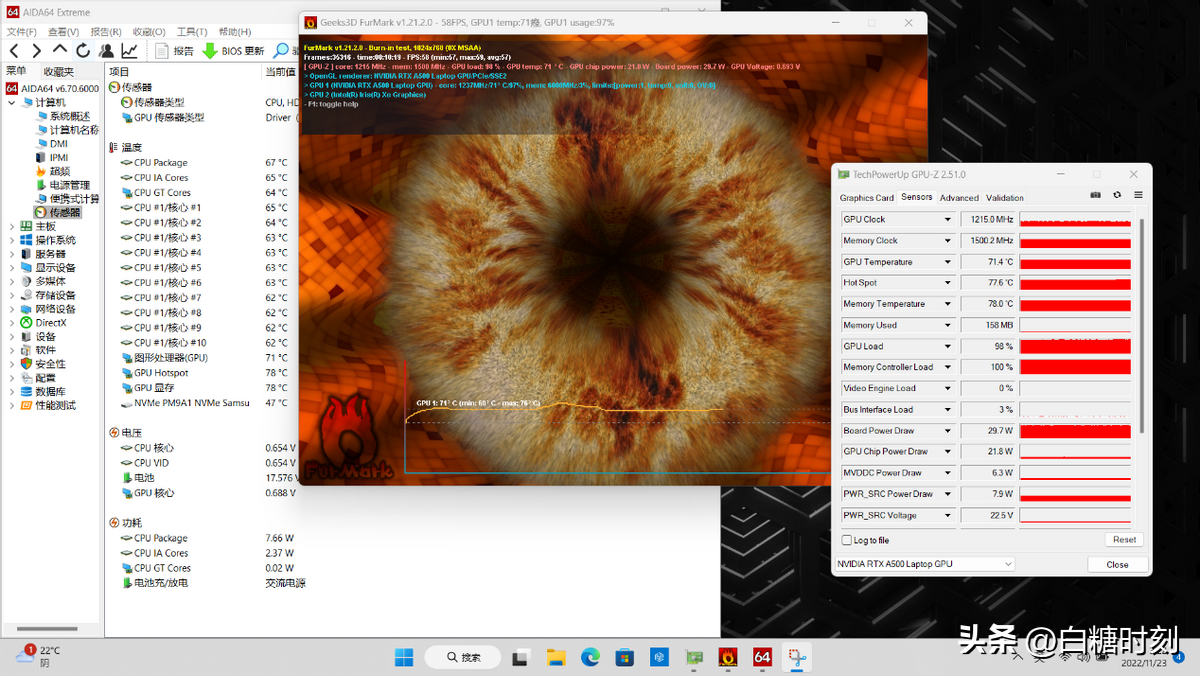Open the Board Power Draw dropdown

click(948, 431)
